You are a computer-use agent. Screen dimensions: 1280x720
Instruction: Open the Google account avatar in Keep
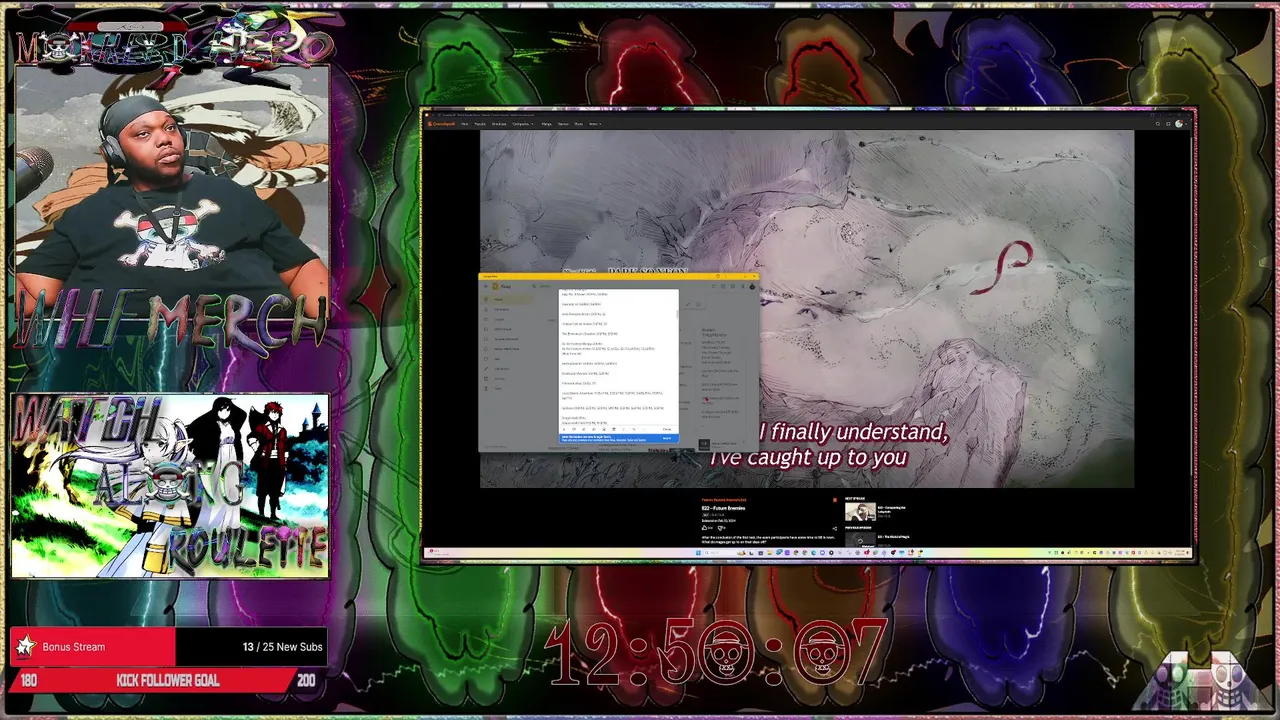pyautogui.click(x=752, y=286)
